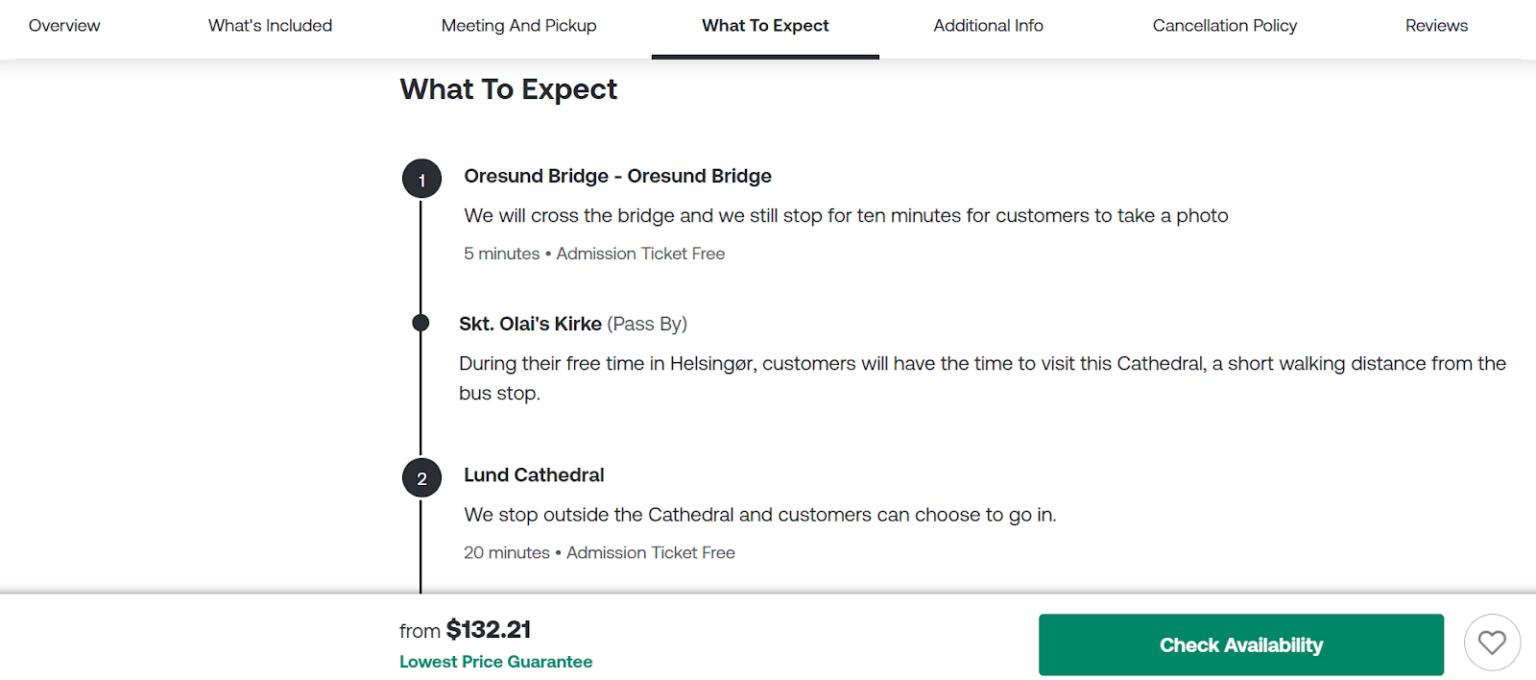Click the numbered stop marker 2
The image size is (1536, 680).
pos(421,478)
